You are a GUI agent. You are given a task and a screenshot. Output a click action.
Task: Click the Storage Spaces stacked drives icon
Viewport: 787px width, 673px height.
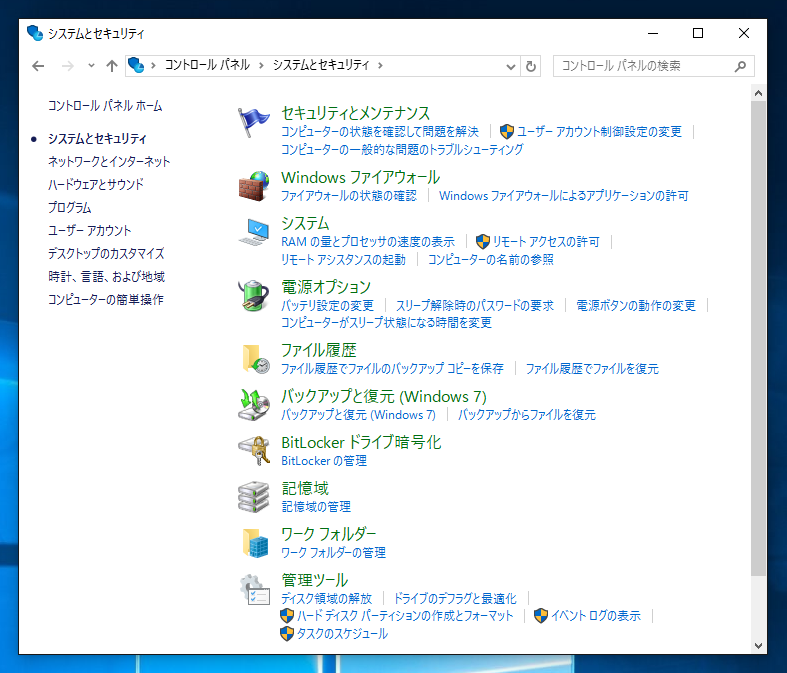(254, 497)
